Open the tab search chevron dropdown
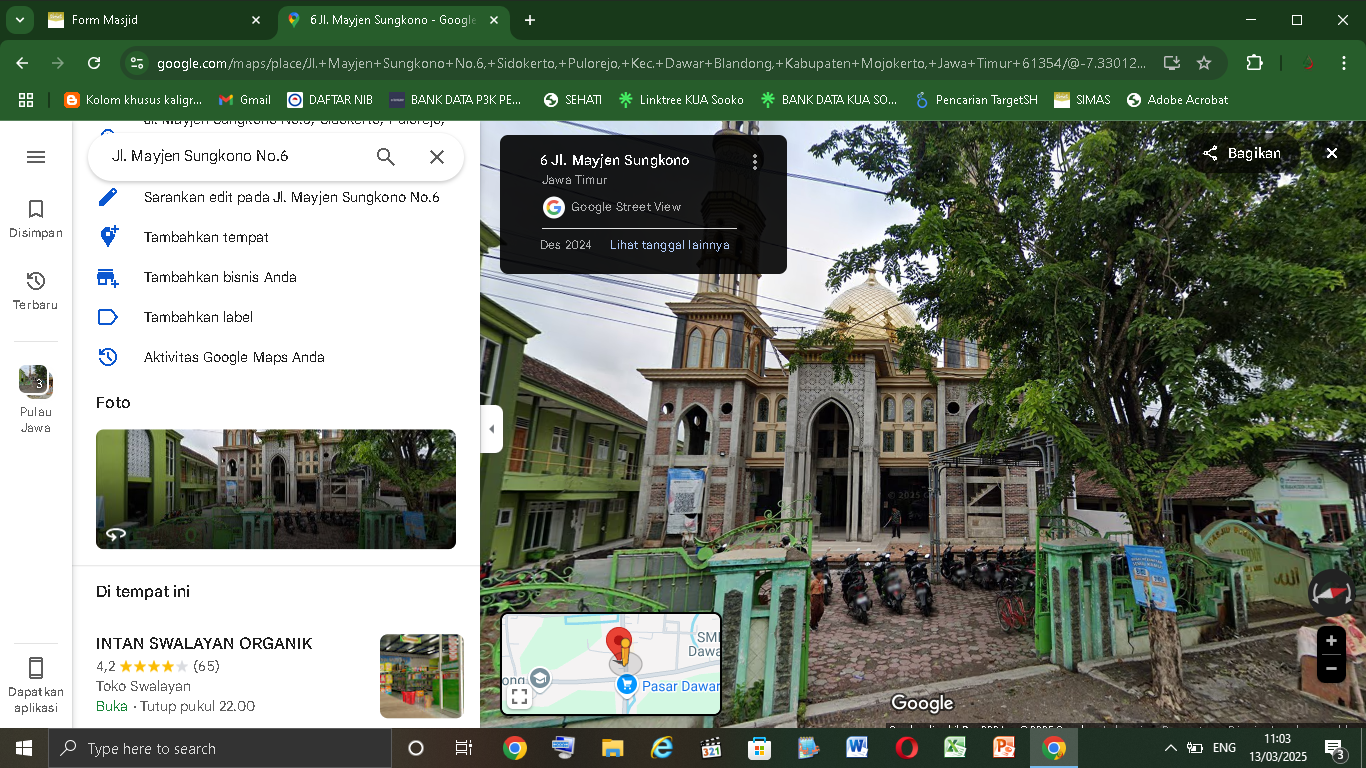 click(19, 20)
